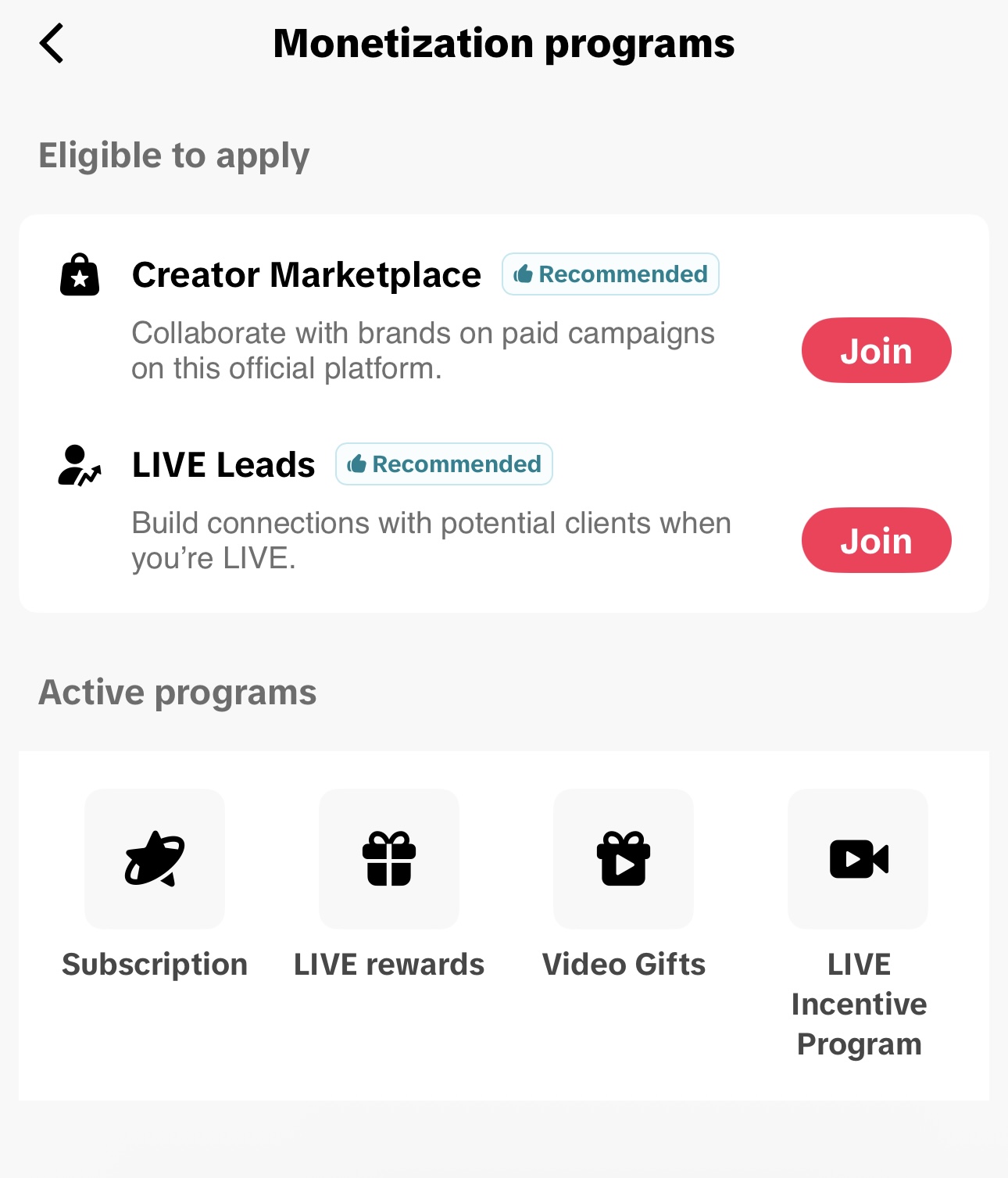Viewport: 1008px width, 1178px height.
Task: Tap the Video Gifts label
Action: click(624, 965)
